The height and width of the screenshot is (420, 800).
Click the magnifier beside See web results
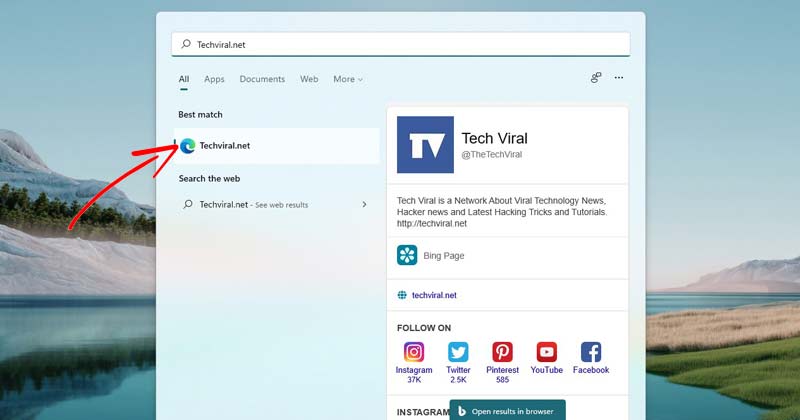(x=188, y=204)
